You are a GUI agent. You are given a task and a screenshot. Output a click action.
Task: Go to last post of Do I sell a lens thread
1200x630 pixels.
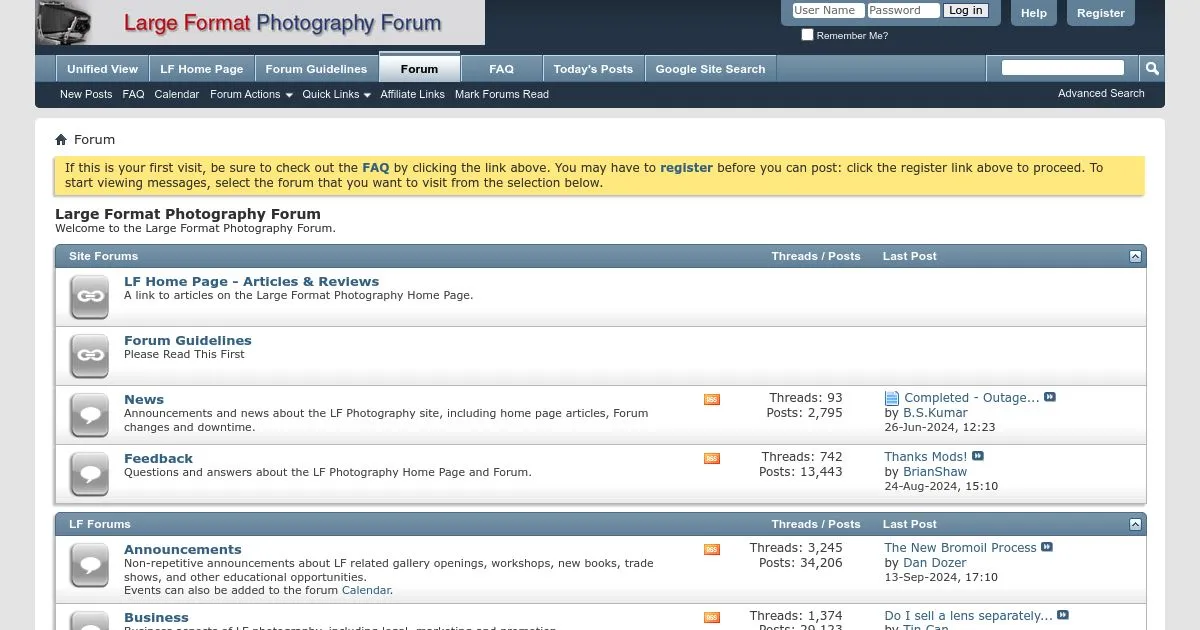pyautogui.click(x=1063, y=615)
